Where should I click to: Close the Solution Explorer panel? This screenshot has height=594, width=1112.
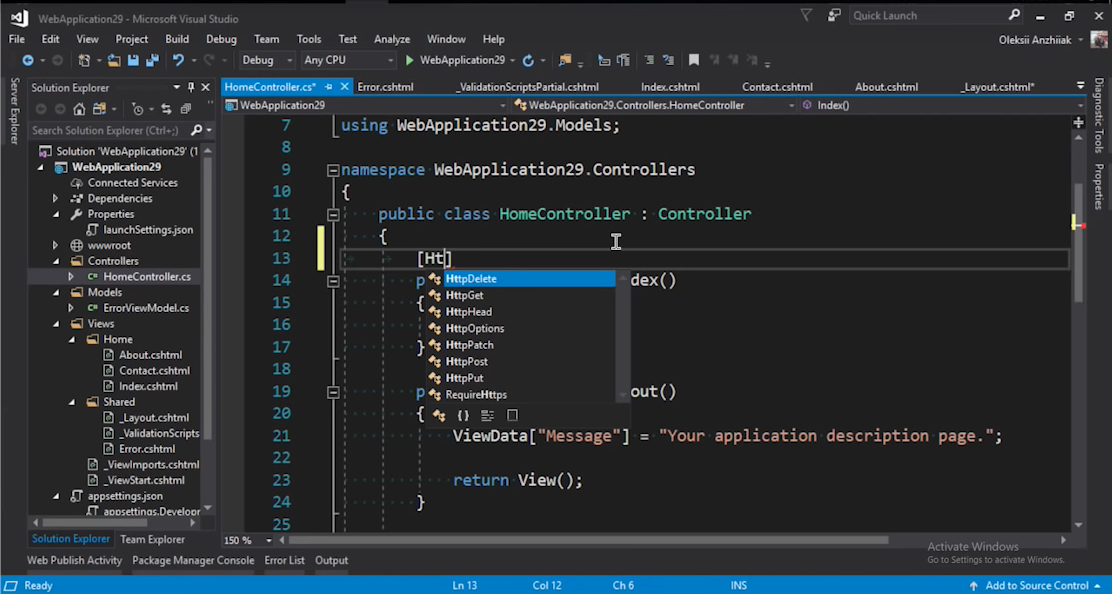click(x=206, y=87)
